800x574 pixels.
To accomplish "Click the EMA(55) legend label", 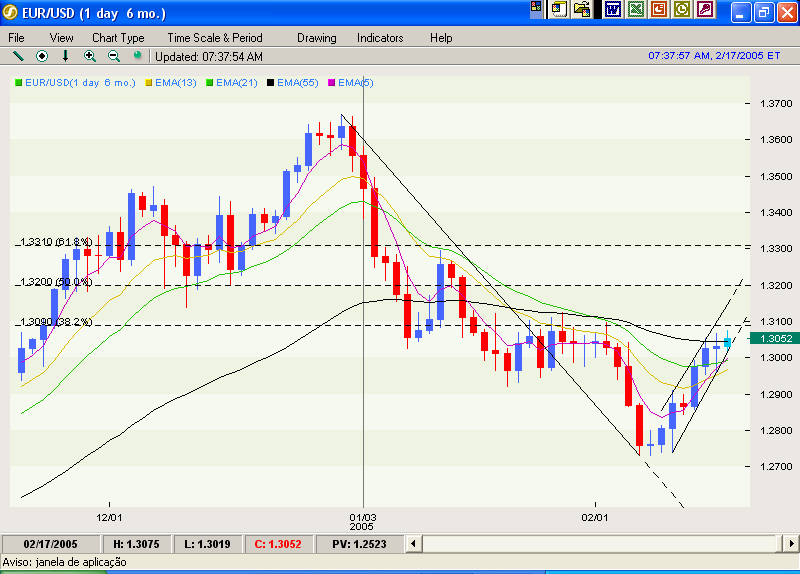I will pyautogui.click(x=297, y=83).
